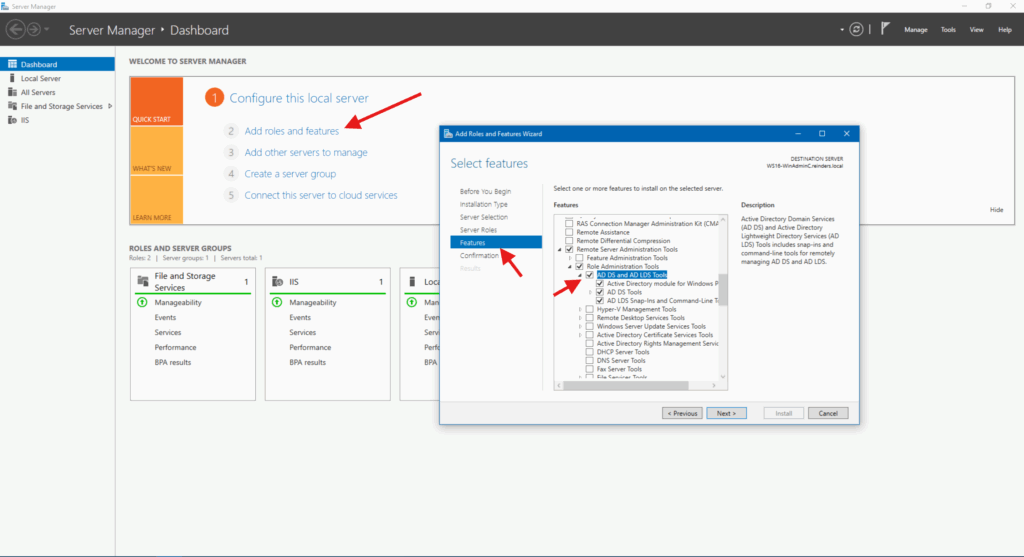Select the Local Server sidebar icon
The width and height of the screenshot is (1024, 557).
pos(11,78)
